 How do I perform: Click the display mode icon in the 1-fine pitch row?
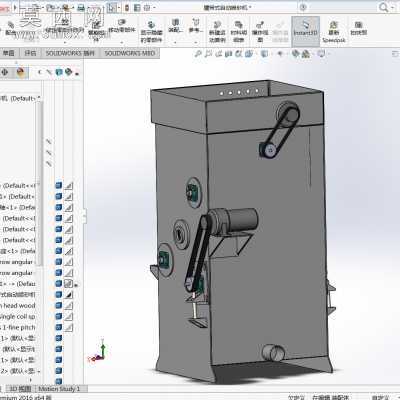click(x=59, y=327)
